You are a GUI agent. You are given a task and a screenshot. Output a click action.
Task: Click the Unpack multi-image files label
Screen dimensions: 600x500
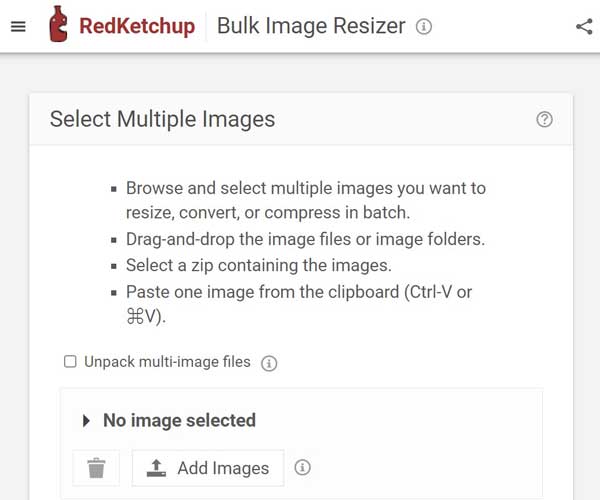[167, 362]
